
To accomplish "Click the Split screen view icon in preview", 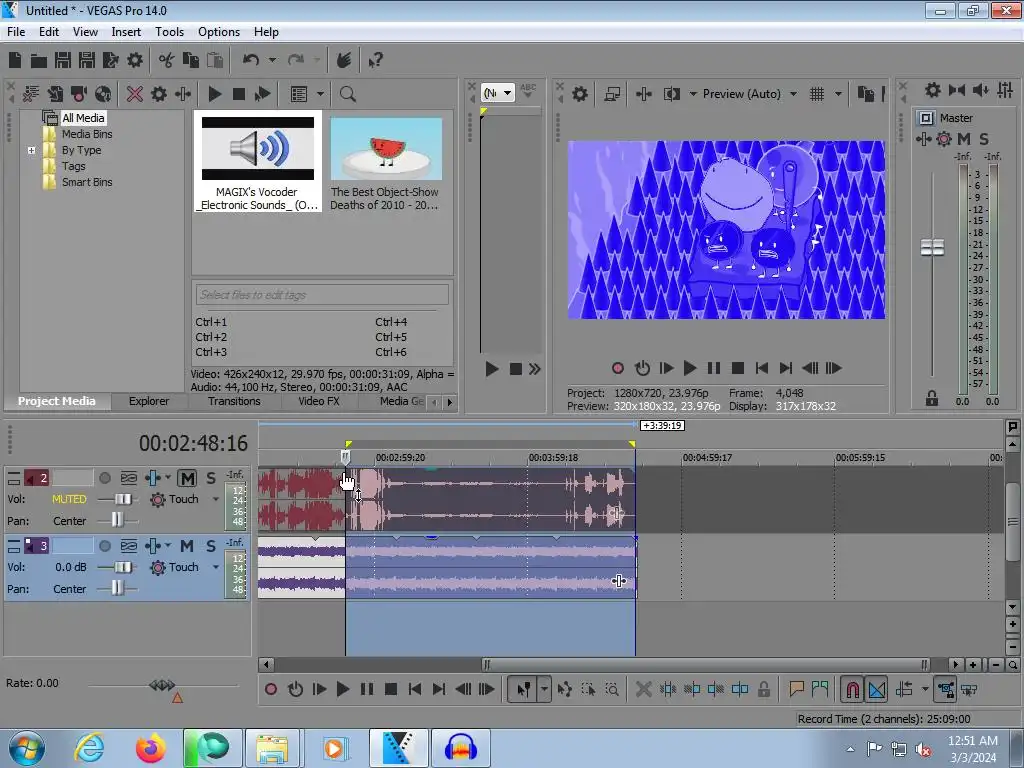I will (671, 94).
